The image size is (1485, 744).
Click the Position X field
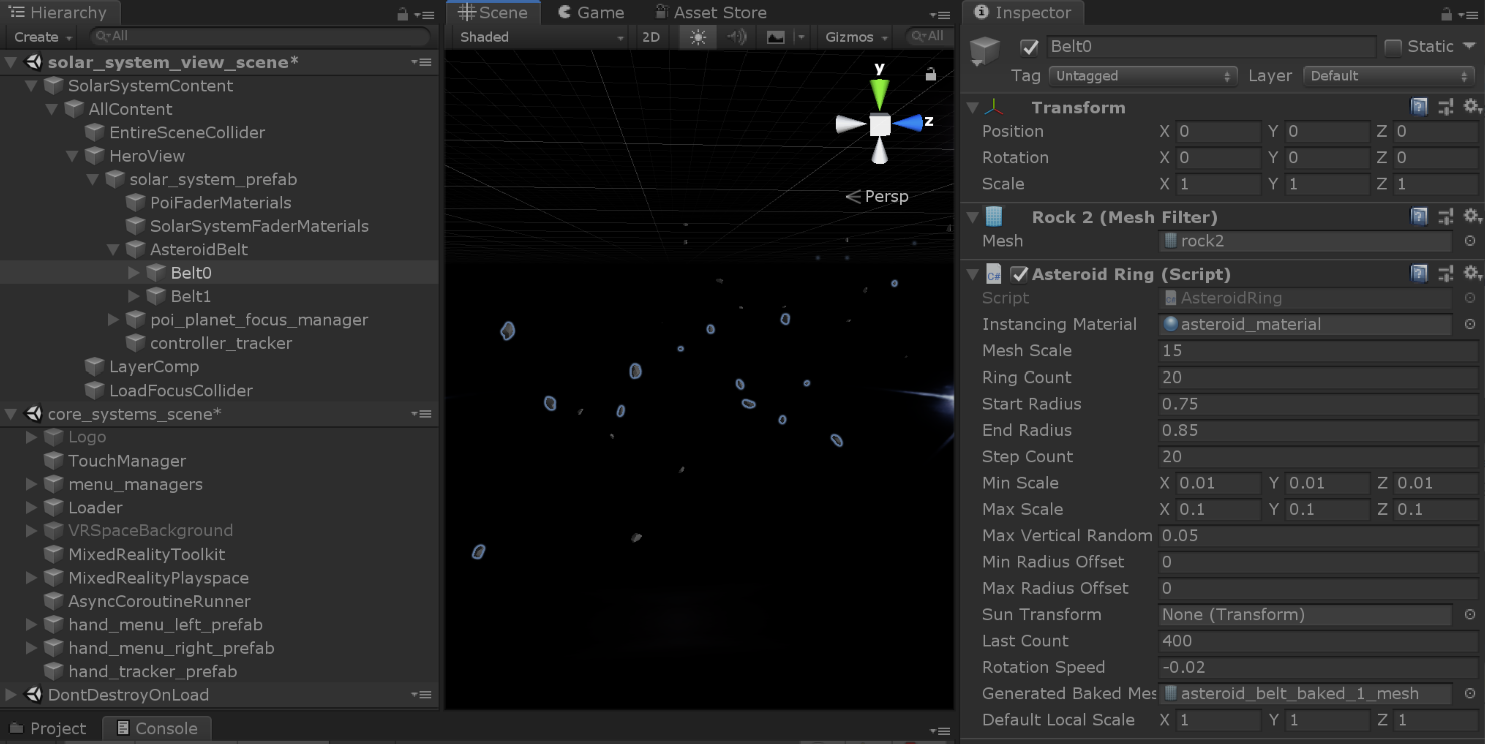[x=1217, y=132]
